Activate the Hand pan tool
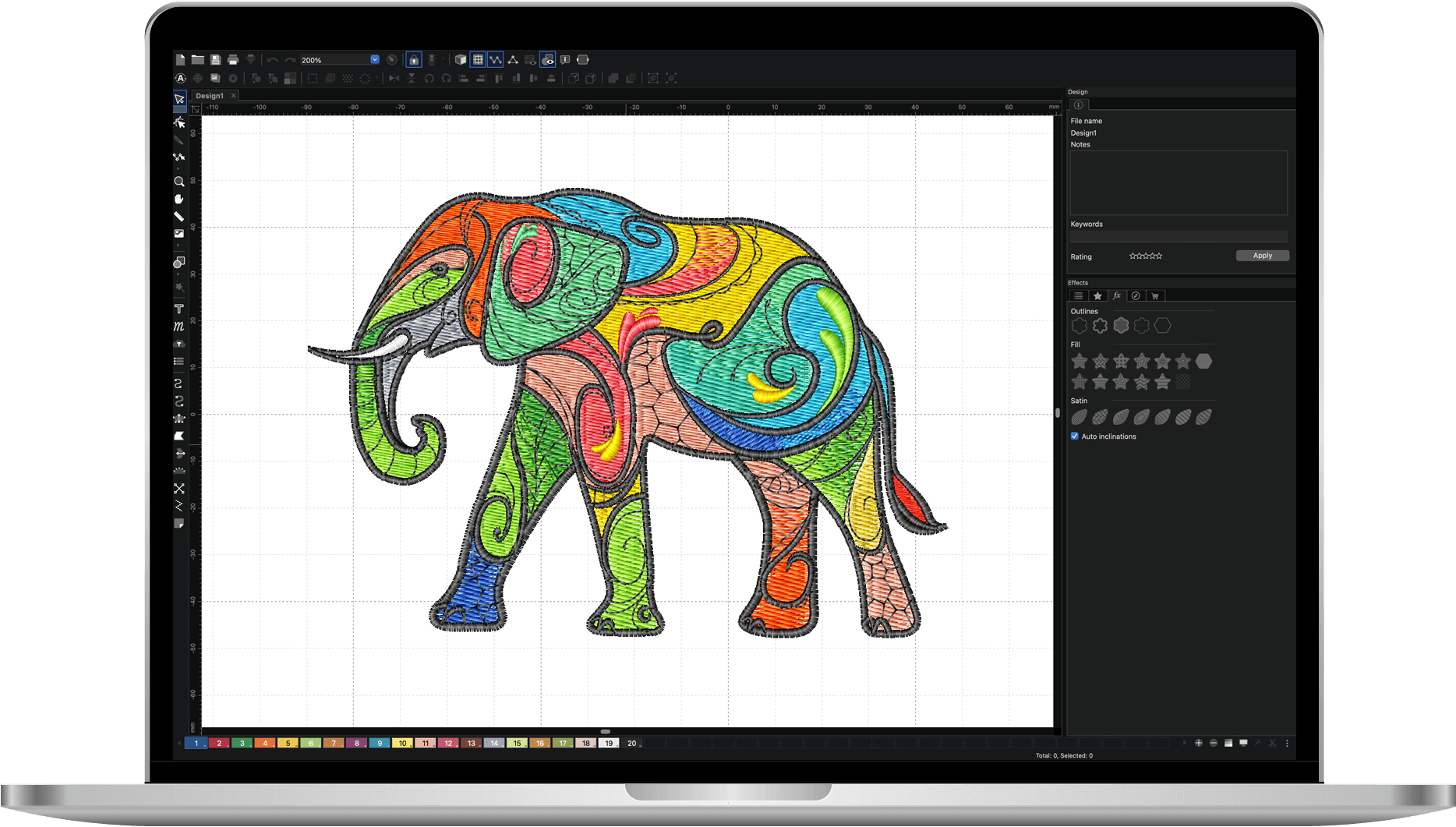This screenshot has width=1456, height=827. pyautogui.click(x=179, y=199)
